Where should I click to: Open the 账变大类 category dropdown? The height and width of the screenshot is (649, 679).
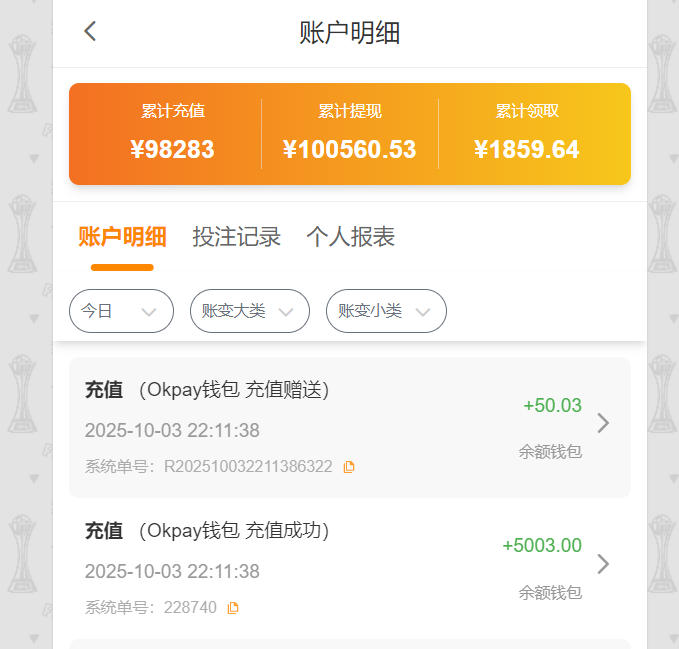[x=249, y=311]
